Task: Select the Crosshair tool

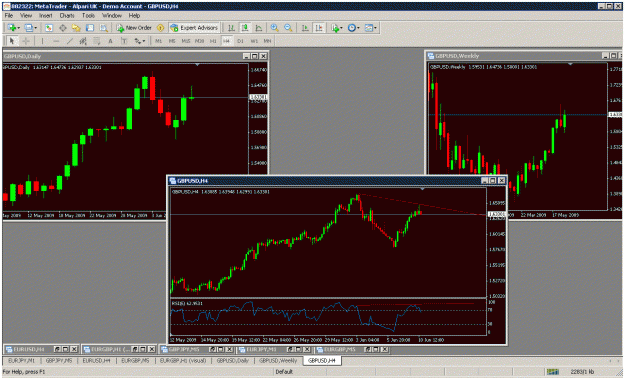Action: coord(26,41)
